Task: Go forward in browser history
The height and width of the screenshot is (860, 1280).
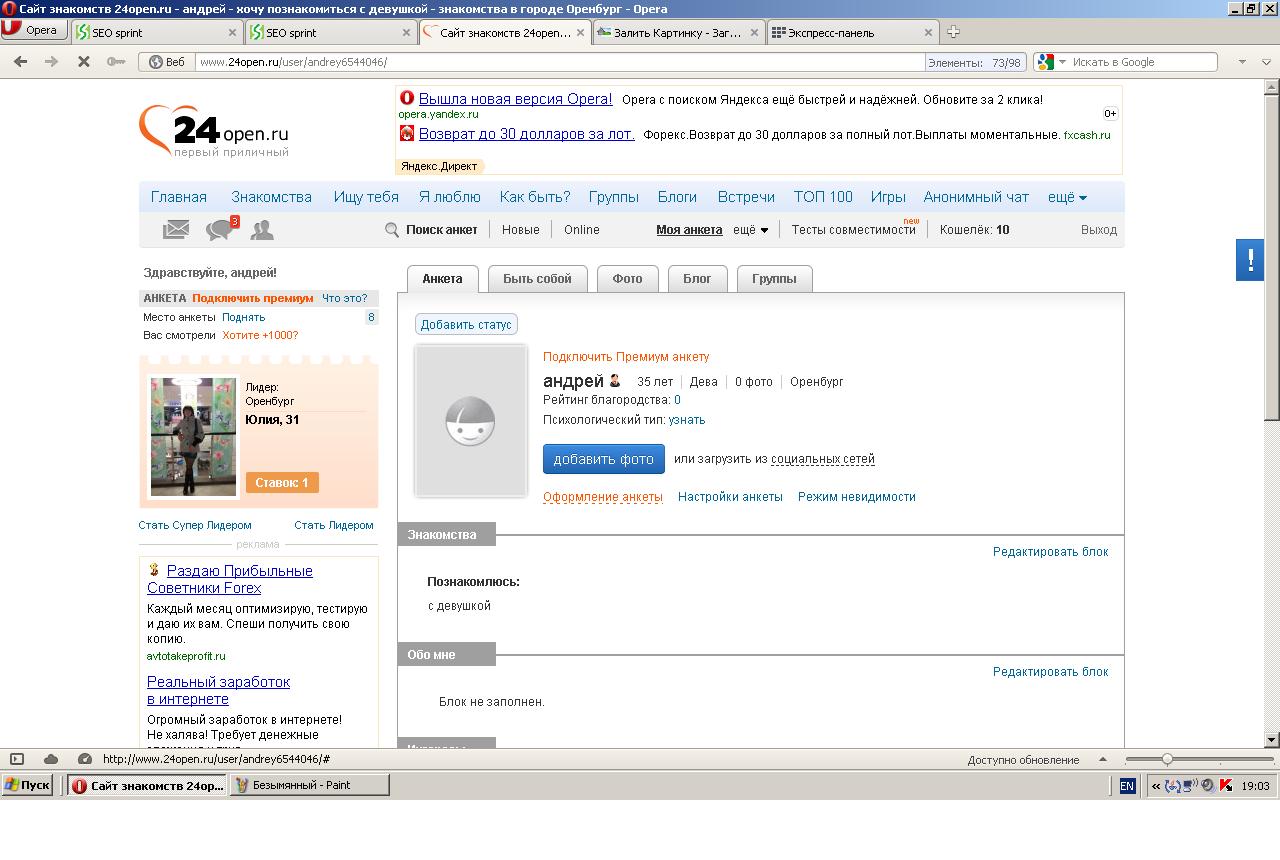Action: pyautogui.click(x=52, y=62)
